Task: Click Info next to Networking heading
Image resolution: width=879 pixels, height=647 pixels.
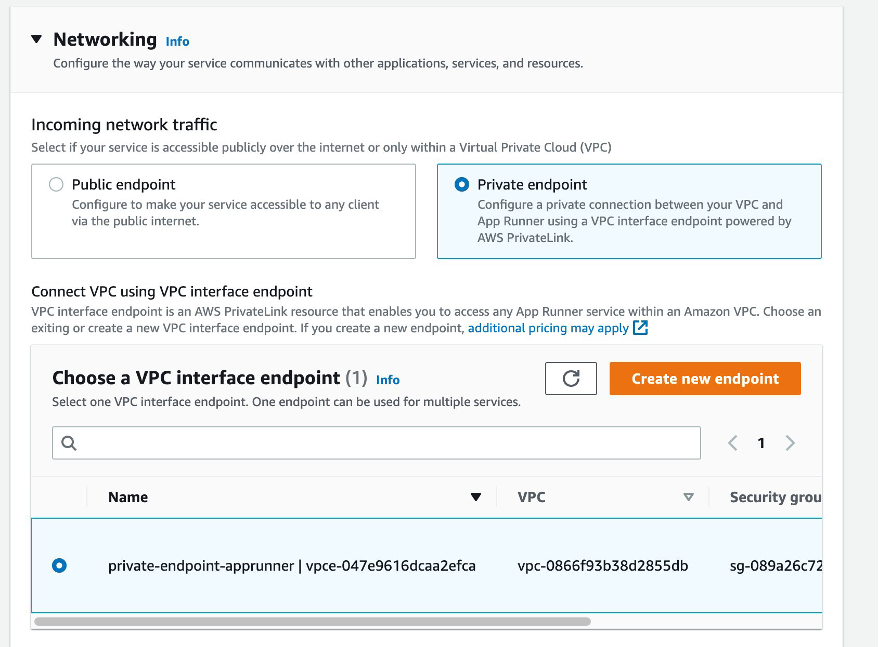Action: pyautogui.click(x=177, y=42)
